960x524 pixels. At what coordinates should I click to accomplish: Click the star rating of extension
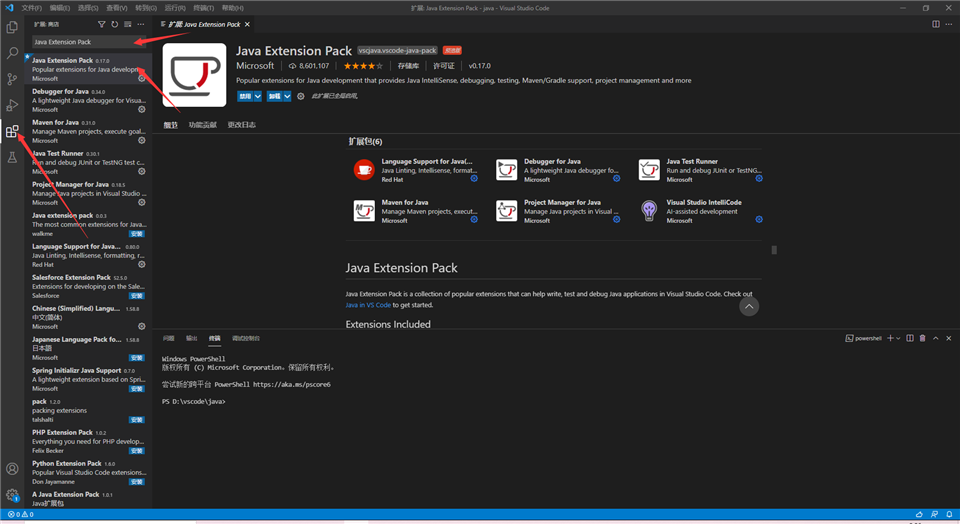(362, 66)
